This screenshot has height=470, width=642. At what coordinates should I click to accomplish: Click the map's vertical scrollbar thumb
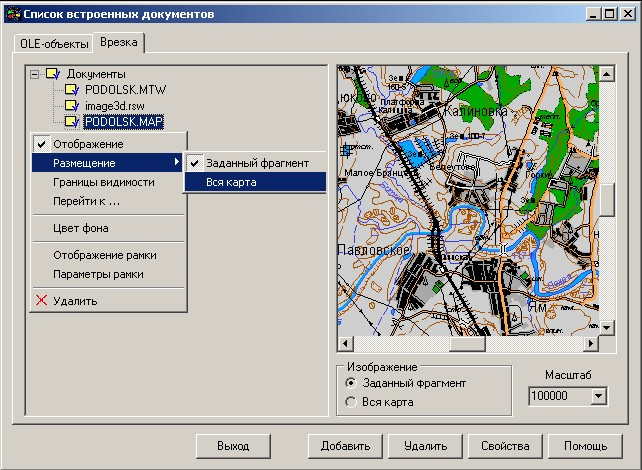(607, 199)
